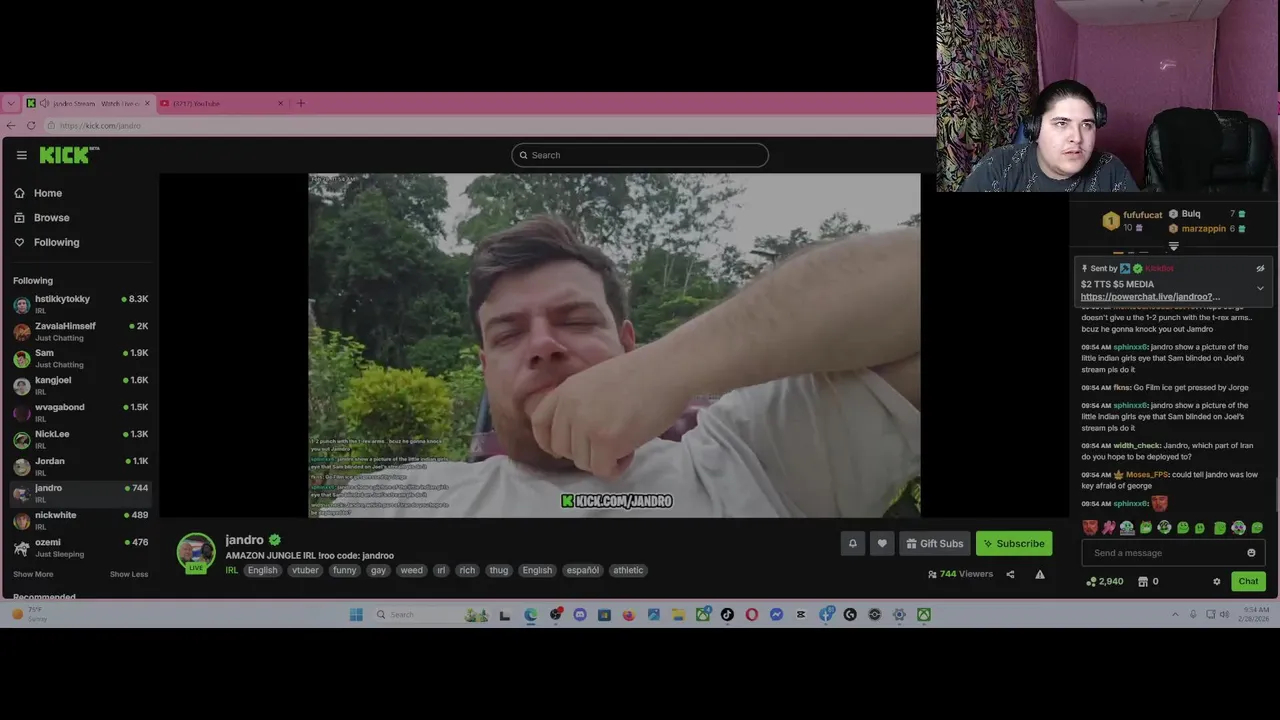Click the KICK logo

click(68, 155)
